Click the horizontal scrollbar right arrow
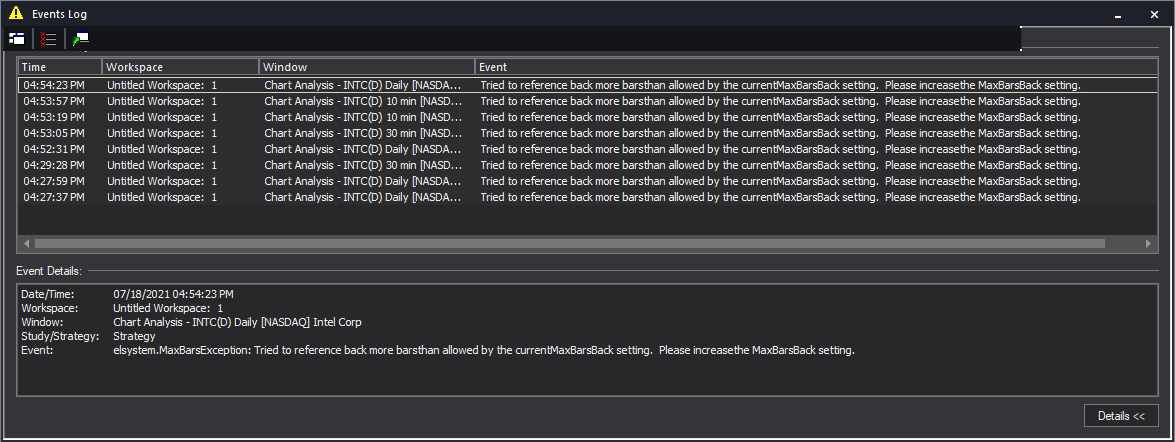This screenshot has height=442, width=1175. pos(1148,243)
